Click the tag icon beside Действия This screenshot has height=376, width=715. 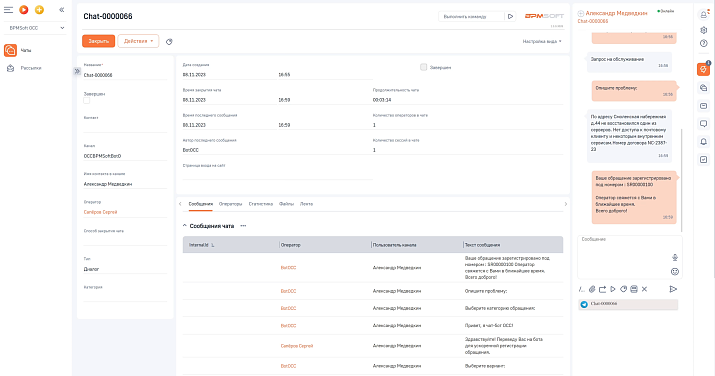click(x=169, y=41)
